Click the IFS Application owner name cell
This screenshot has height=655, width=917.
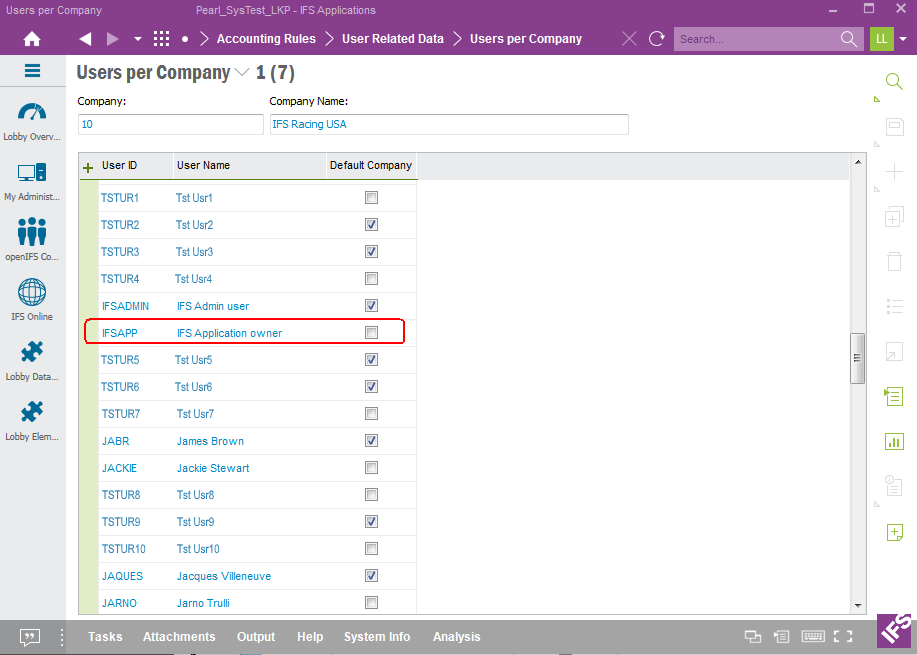[229, 333]
